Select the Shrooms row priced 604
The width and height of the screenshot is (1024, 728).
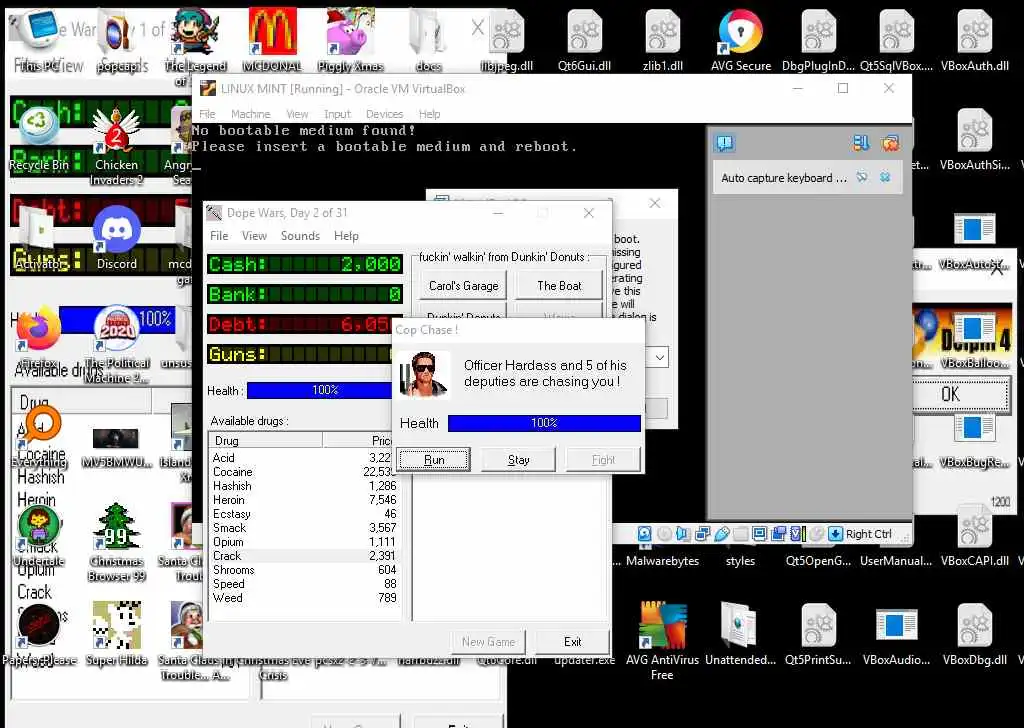pos(304,570)
